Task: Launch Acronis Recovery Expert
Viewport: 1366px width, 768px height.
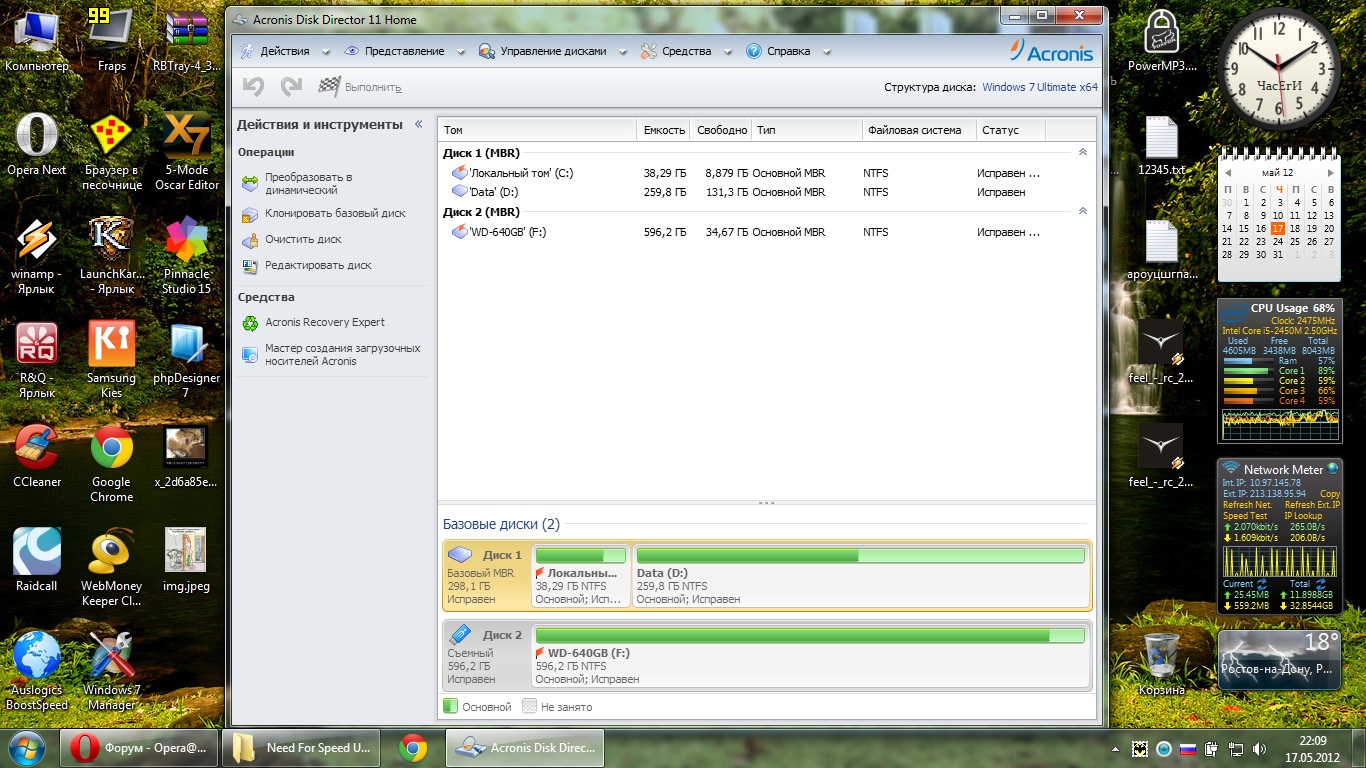Action: [324, 322]
